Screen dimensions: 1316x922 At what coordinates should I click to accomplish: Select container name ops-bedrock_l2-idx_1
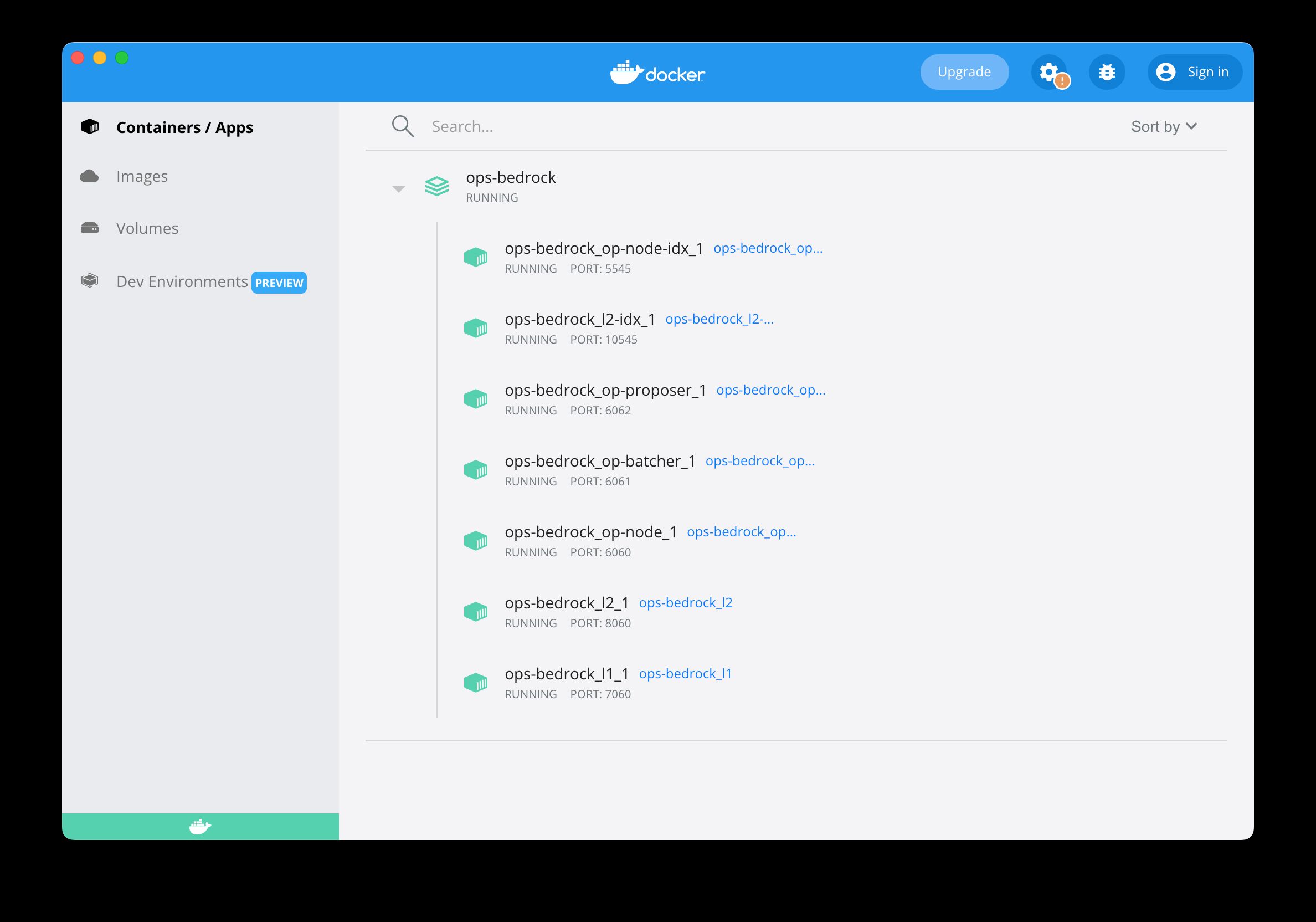coord(580,320)
